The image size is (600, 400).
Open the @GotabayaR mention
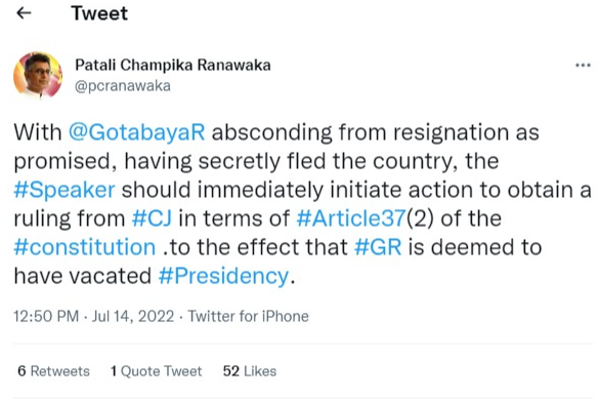(x=137, y=132)
